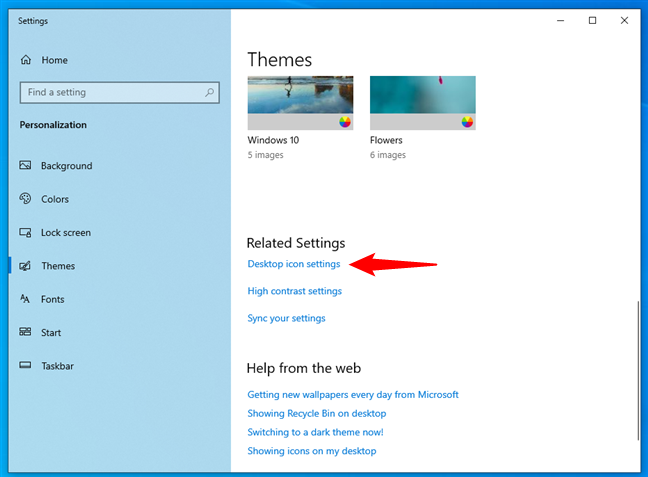The width and height of the screenshot is (648, 477).
Task: Apply the Windows 10 theme thumbnail
Action: [x=300, y=103]
